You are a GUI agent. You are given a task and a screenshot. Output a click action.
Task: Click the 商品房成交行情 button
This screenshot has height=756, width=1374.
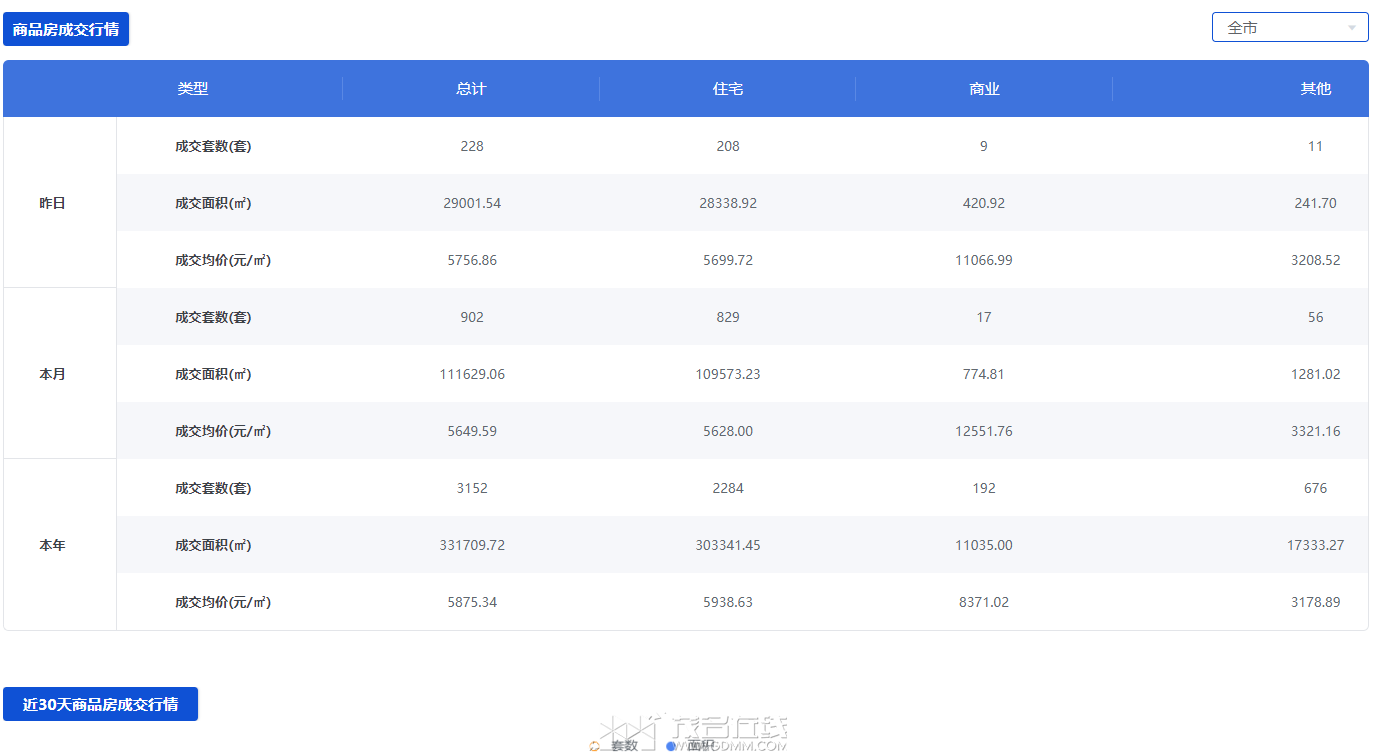pos(66,29)
